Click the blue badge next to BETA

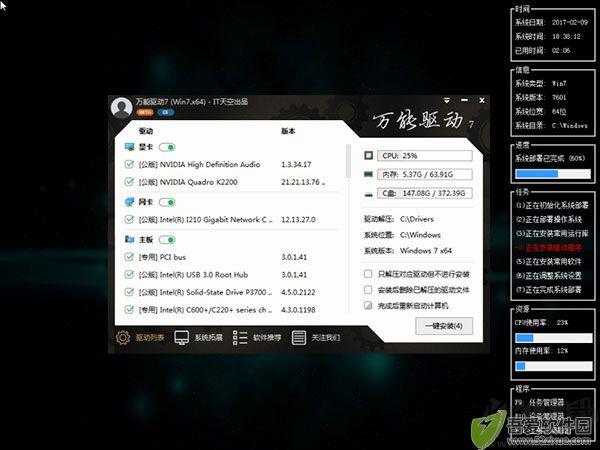165,112
